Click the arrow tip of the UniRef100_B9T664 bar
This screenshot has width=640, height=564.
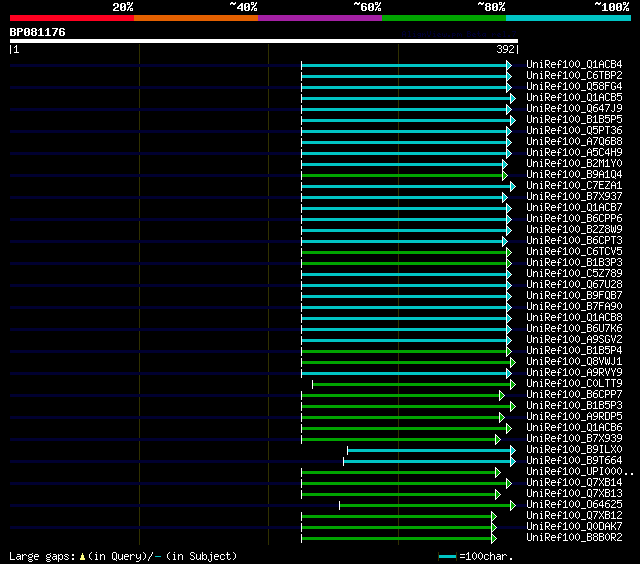[x=512, y=461]
